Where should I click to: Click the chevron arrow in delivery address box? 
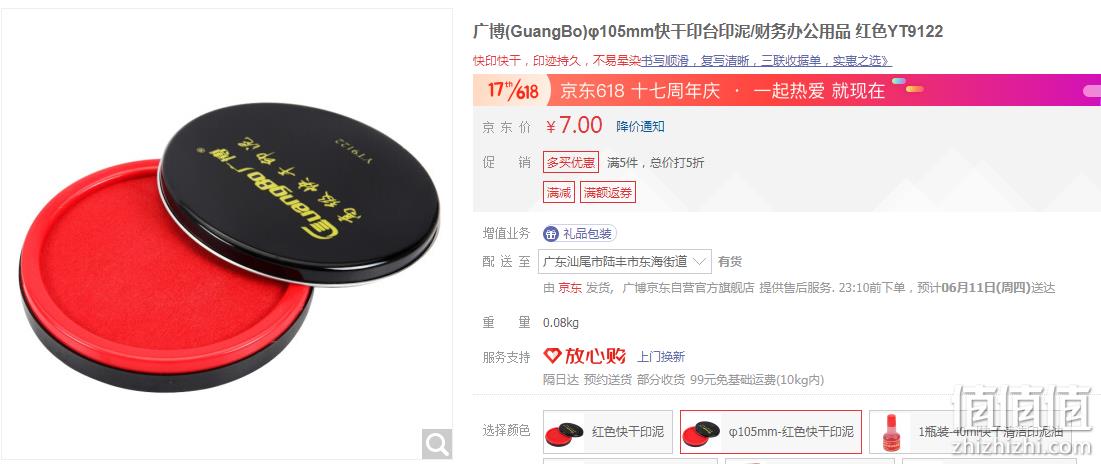699,262
